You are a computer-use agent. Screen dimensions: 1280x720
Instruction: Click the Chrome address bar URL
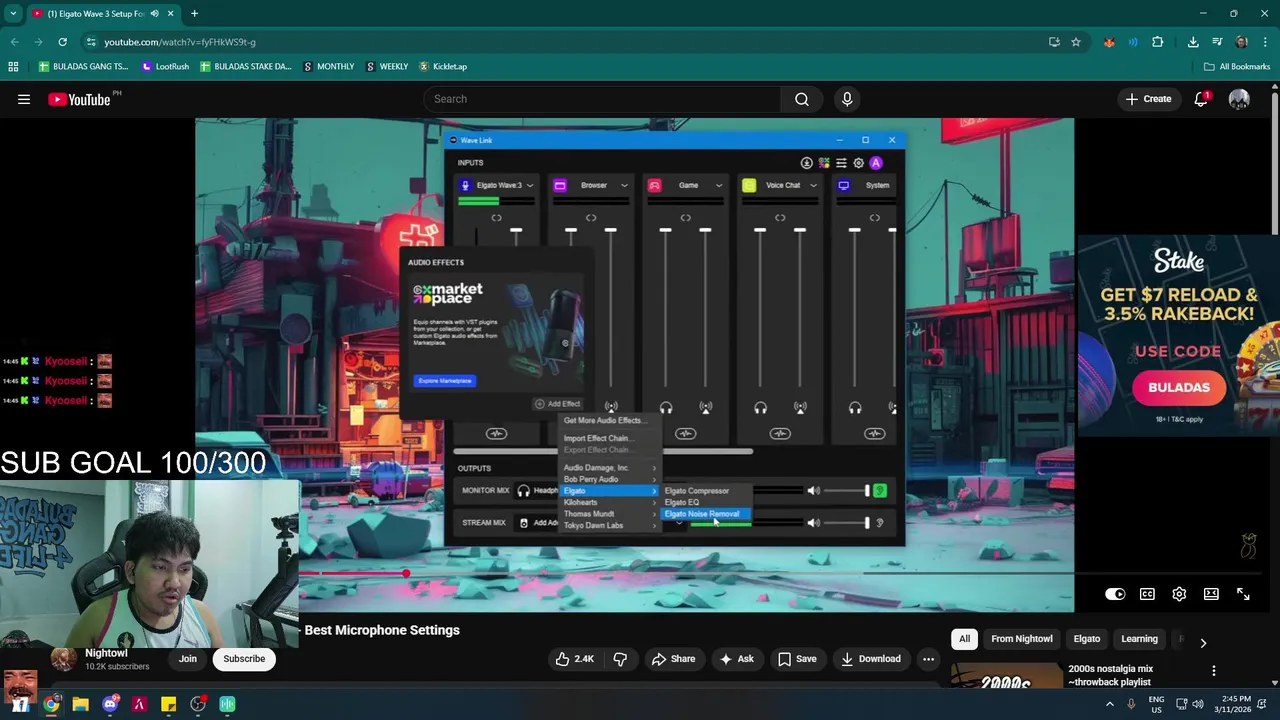(x=180, y=42)
